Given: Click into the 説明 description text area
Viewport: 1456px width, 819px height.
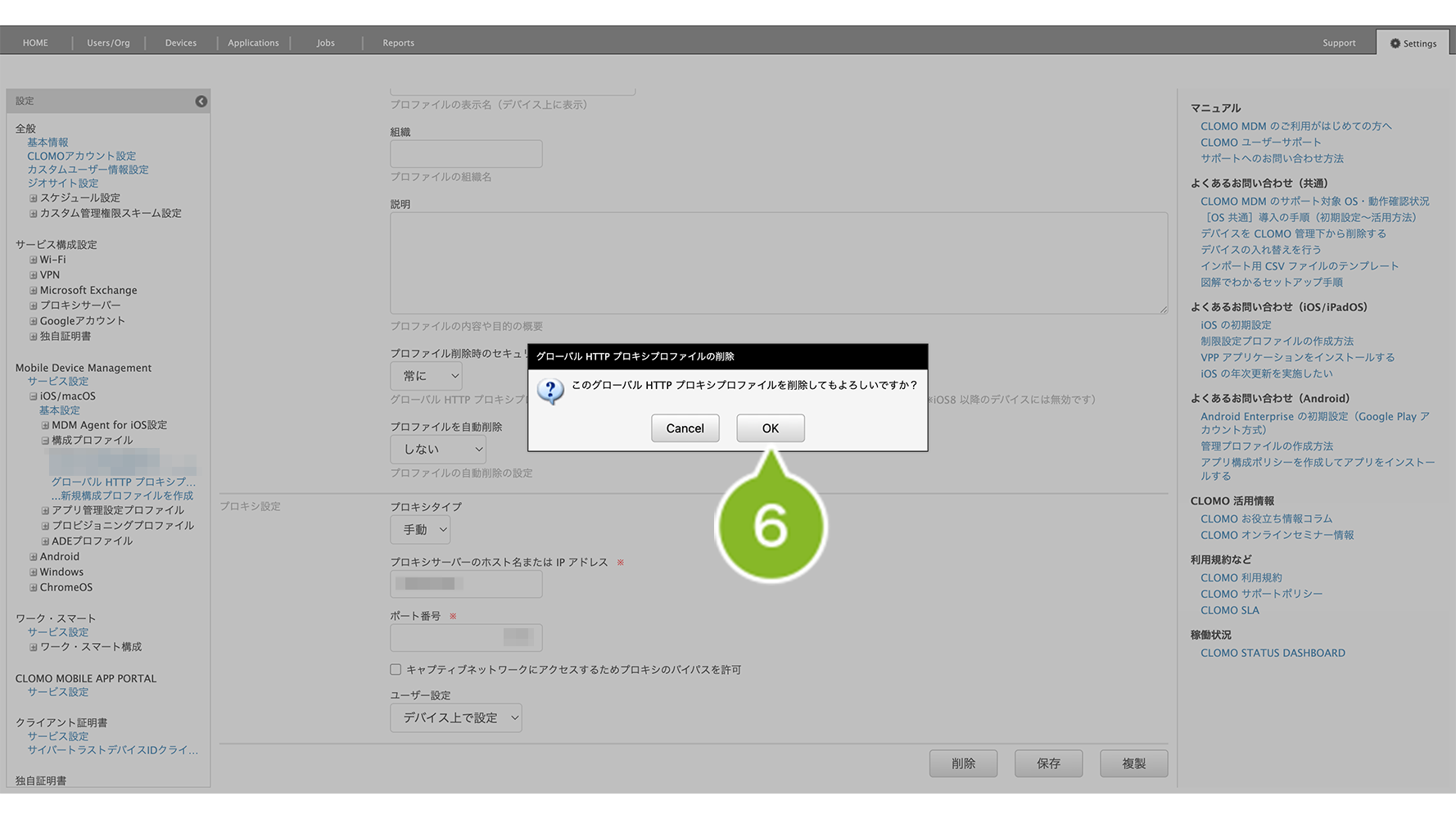Looking at the screenshot, I should tap(778, 263).
